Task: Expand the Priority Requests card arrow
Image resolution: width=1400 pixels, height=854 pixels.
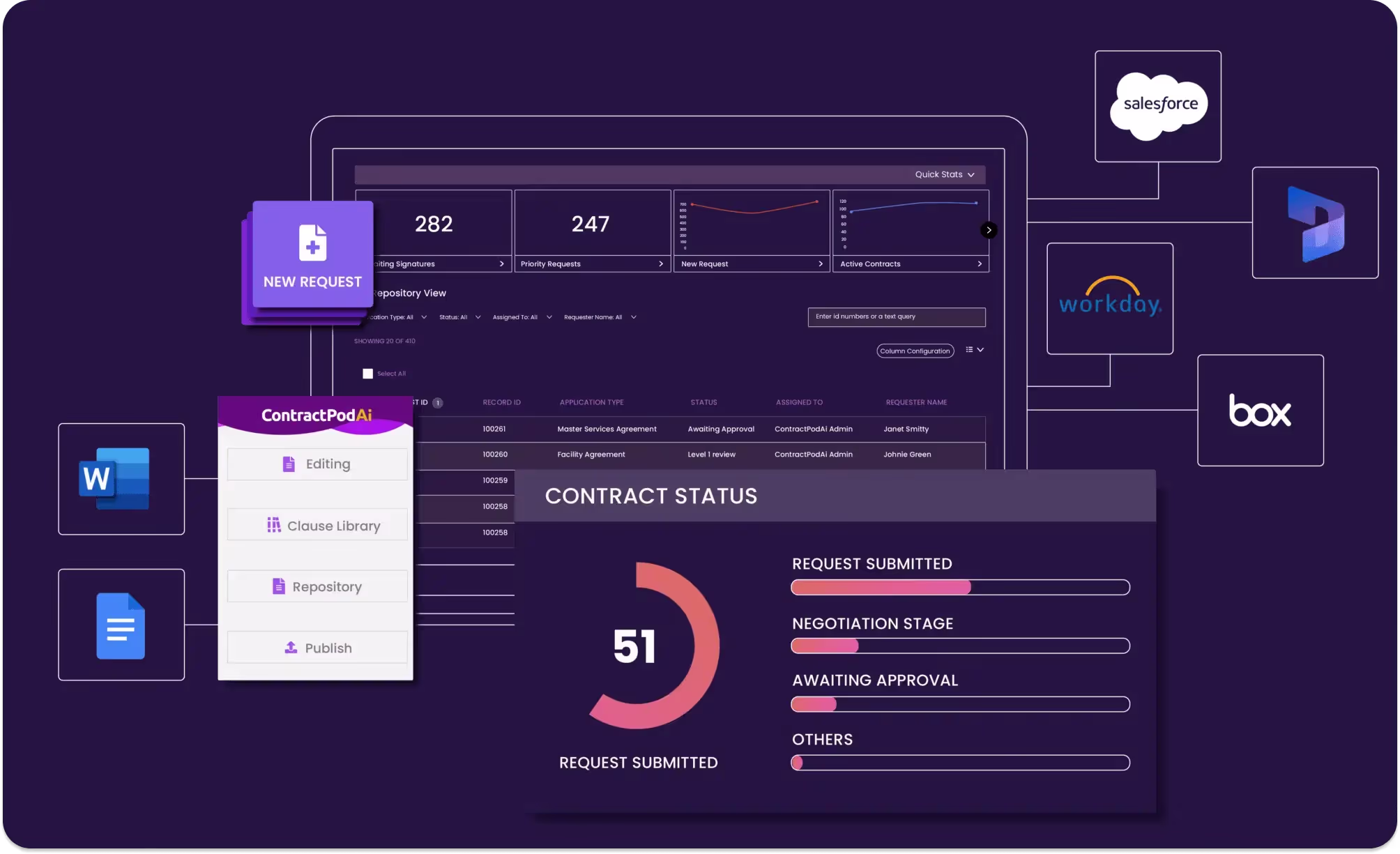Action: click(661, 264)
